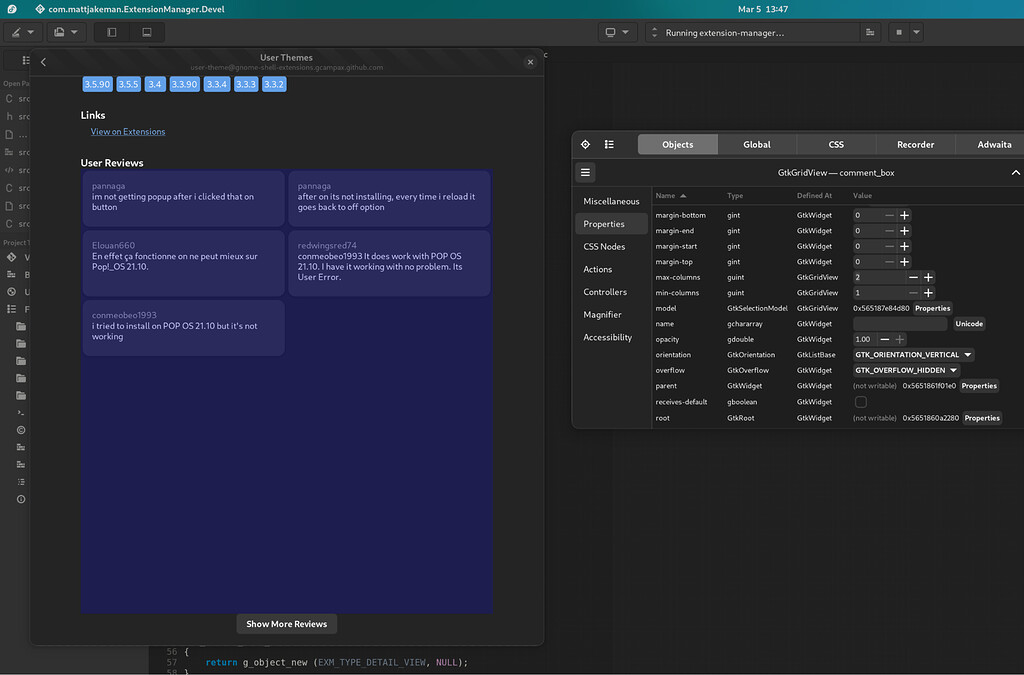Toggle the receives-default checkbox
This screenshot has width=1024, height=675.
coord(860,402)
